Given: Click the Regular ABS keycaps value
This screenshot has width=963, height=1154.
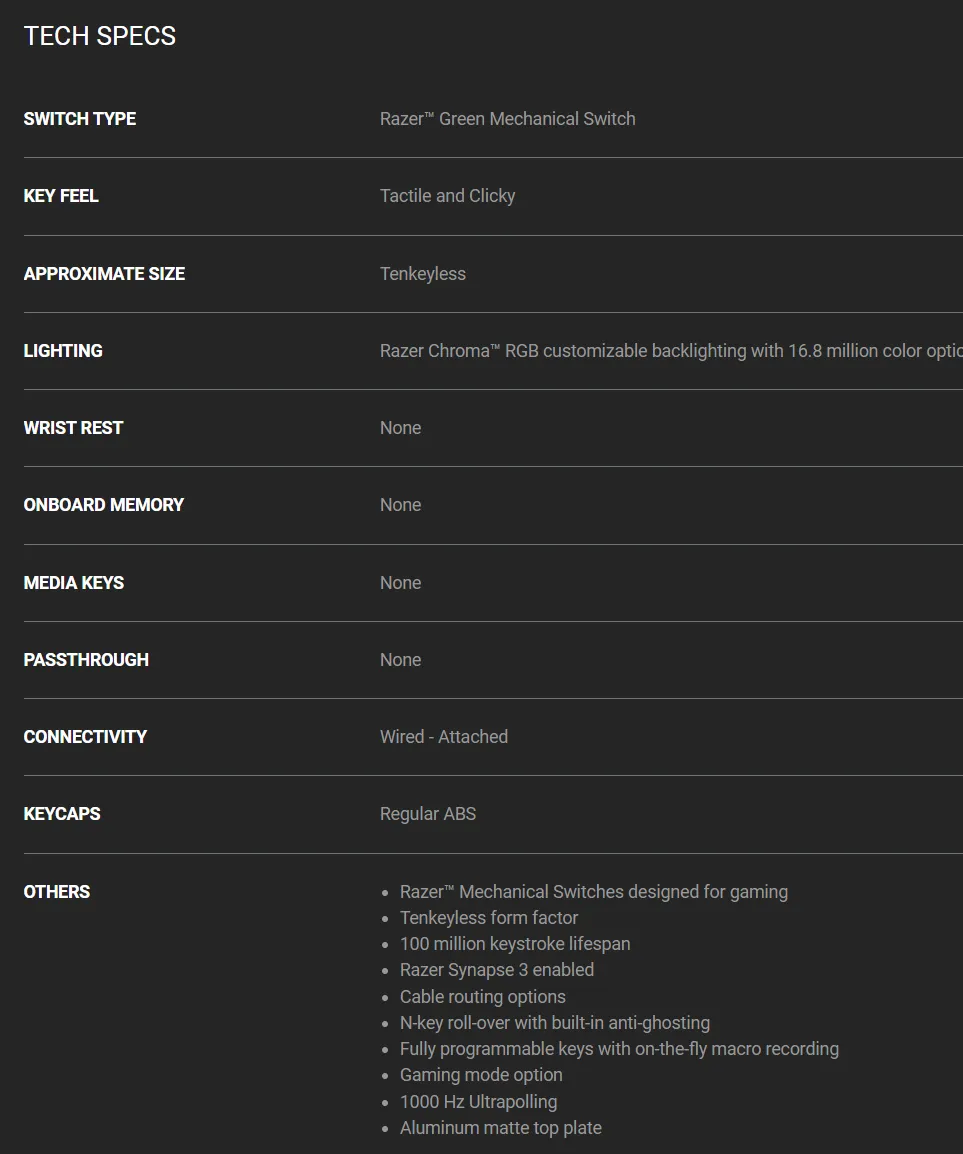Looking at the screenshot, I should click(x=428, y=814).
